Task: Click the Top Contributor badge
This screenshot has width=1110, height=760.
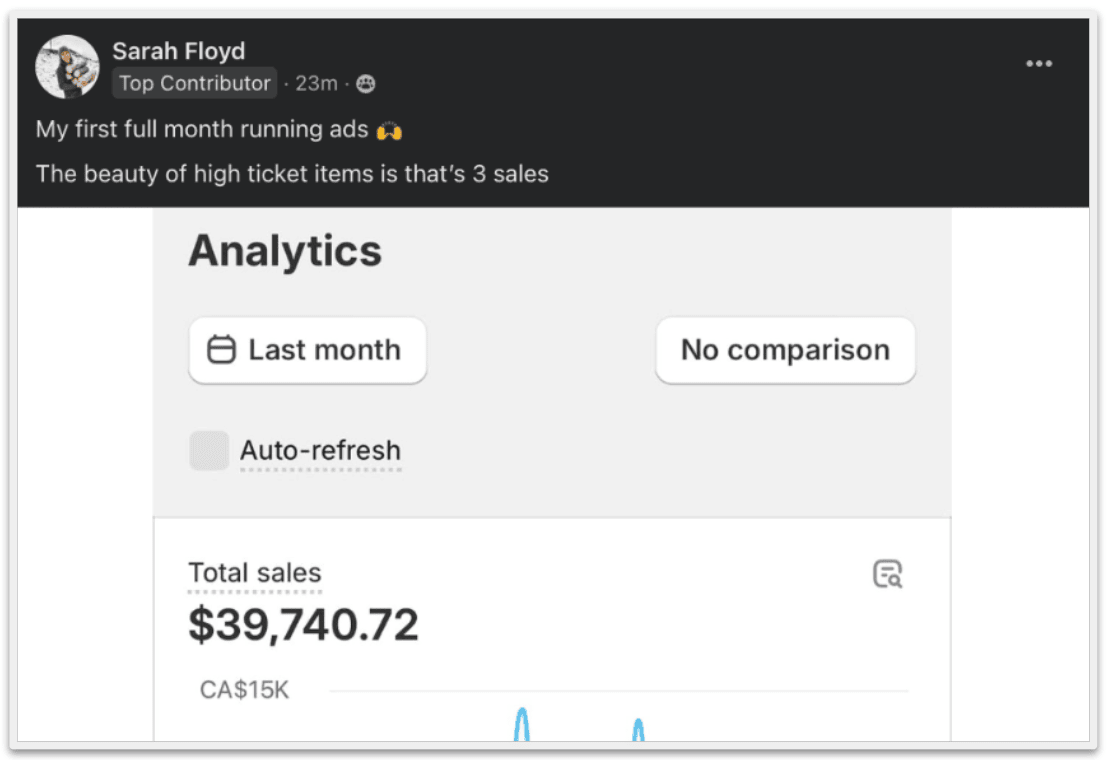Action: click(194, 83)
